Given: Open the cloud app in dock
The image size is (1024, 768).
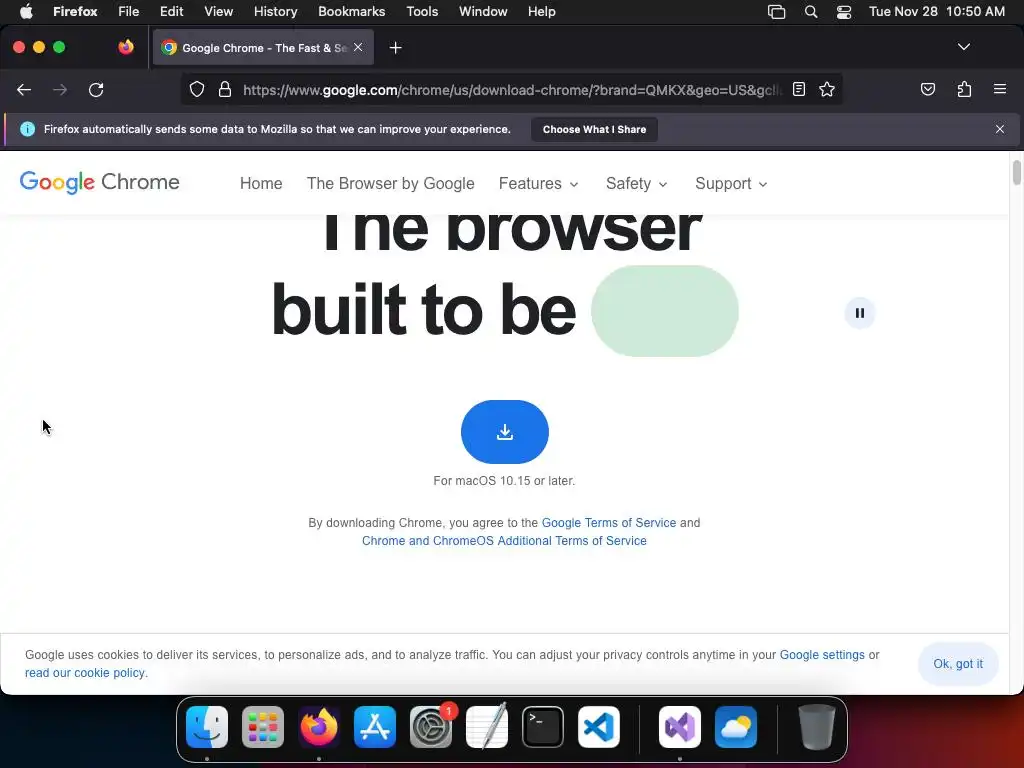Looking at the screenshot, I should point(736,727).
